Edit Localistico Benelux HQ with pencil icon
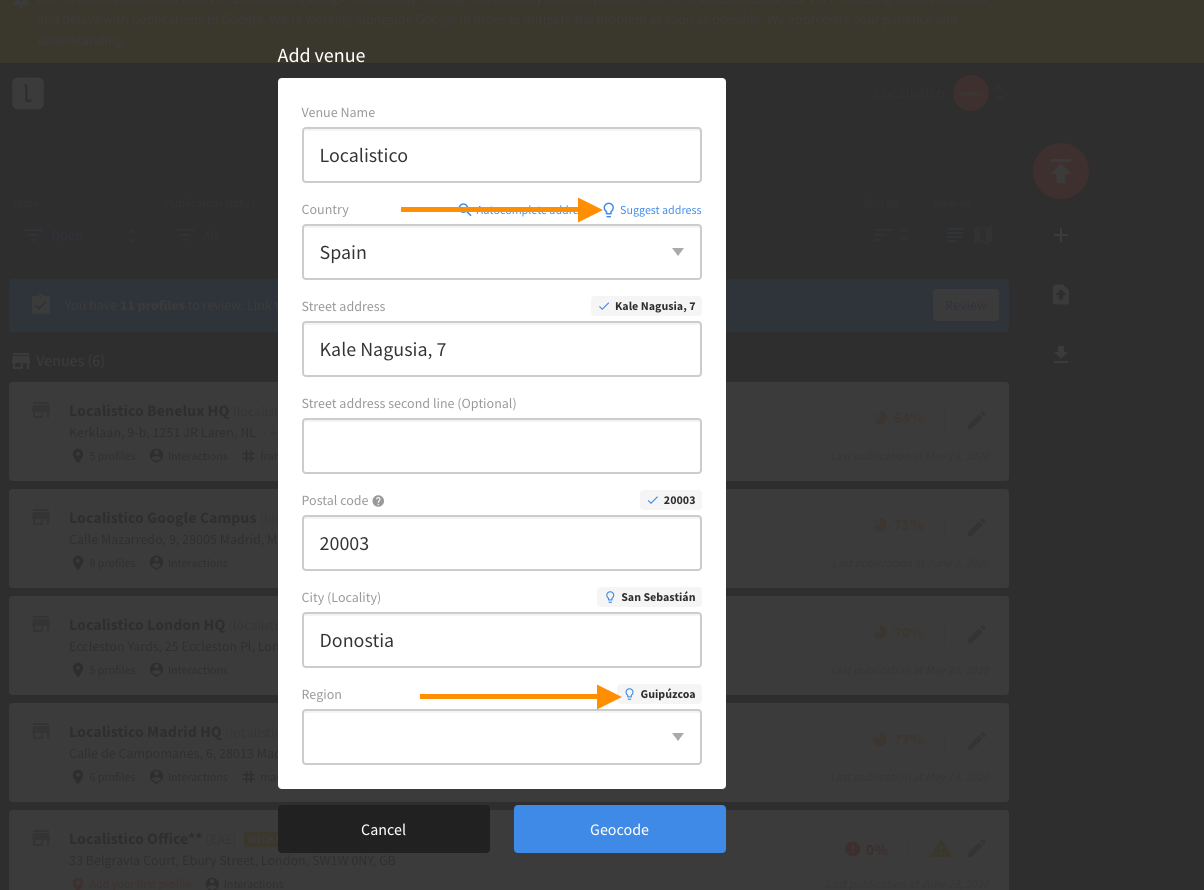This screenshot has height=890, width=1204. (978, 419)
